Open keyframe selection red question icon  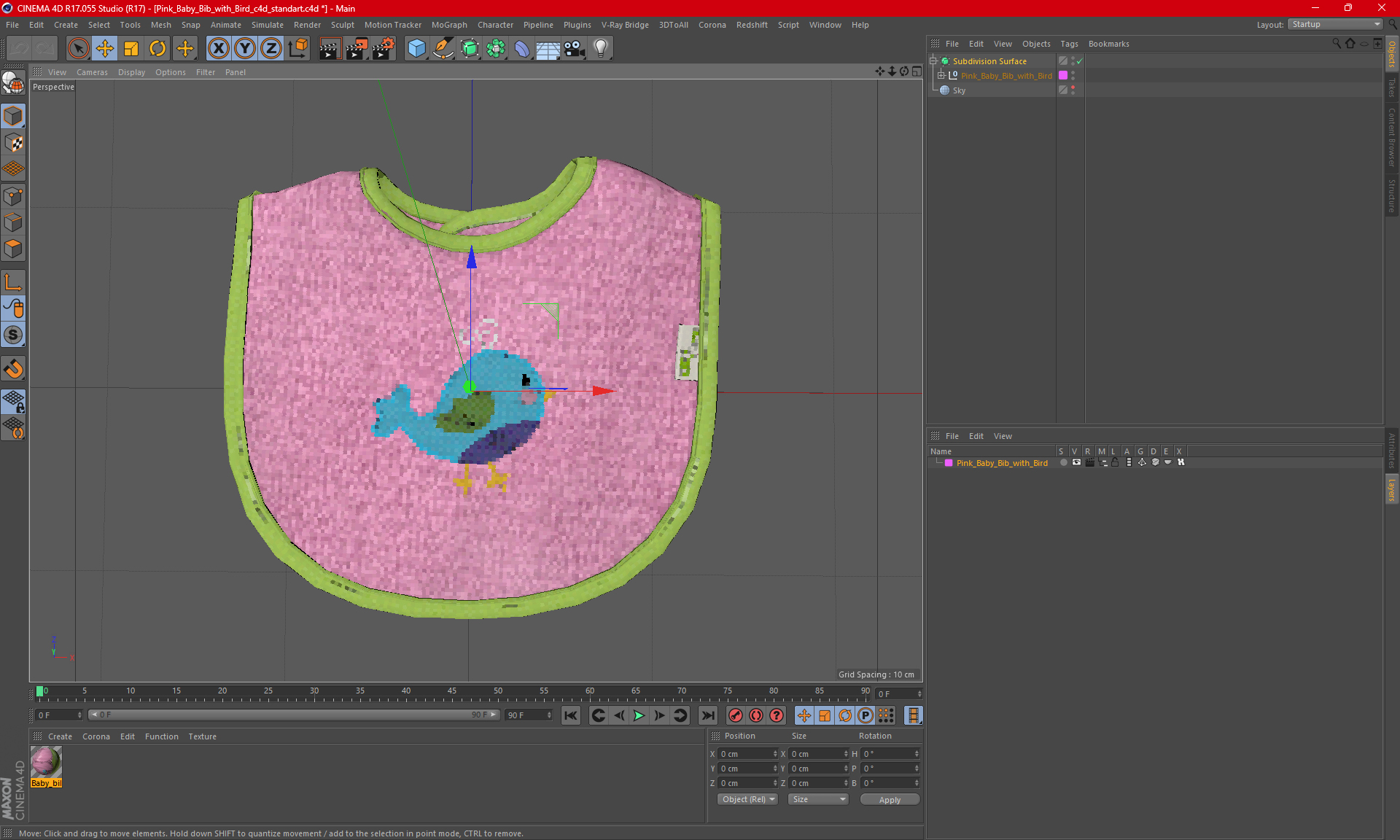pyautogui.click(x=777, y=715)
